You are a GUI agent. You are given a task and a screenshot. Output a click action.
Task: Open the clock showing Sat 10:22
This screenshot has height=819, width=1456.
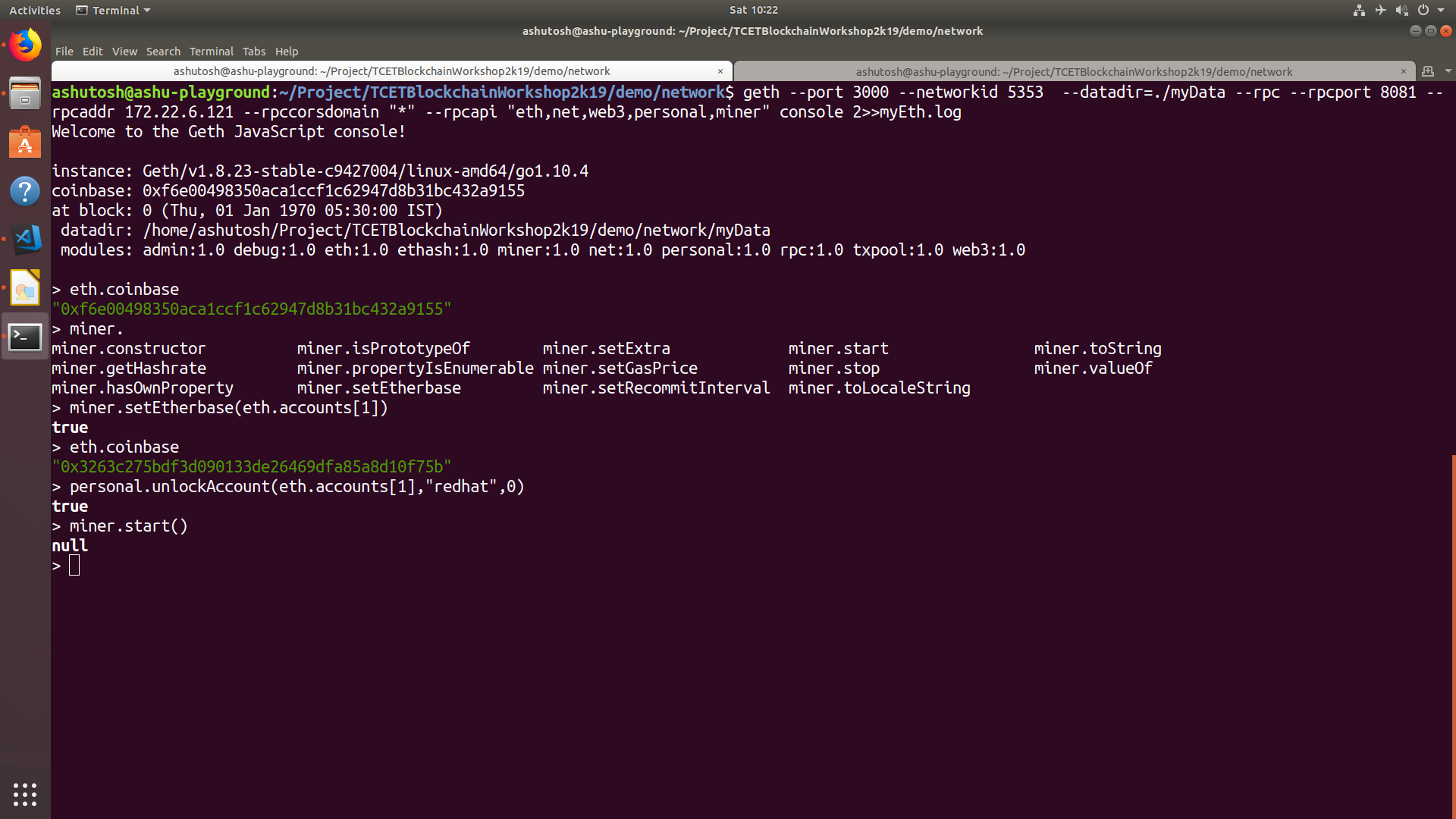(754, 10)
